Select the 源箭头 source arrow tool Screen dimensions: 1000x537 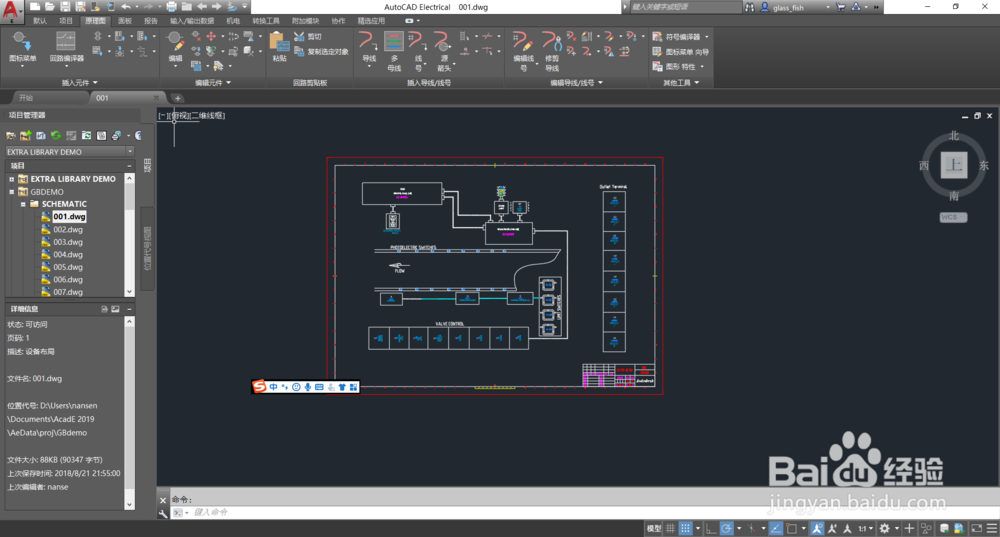tap(443, 51)
